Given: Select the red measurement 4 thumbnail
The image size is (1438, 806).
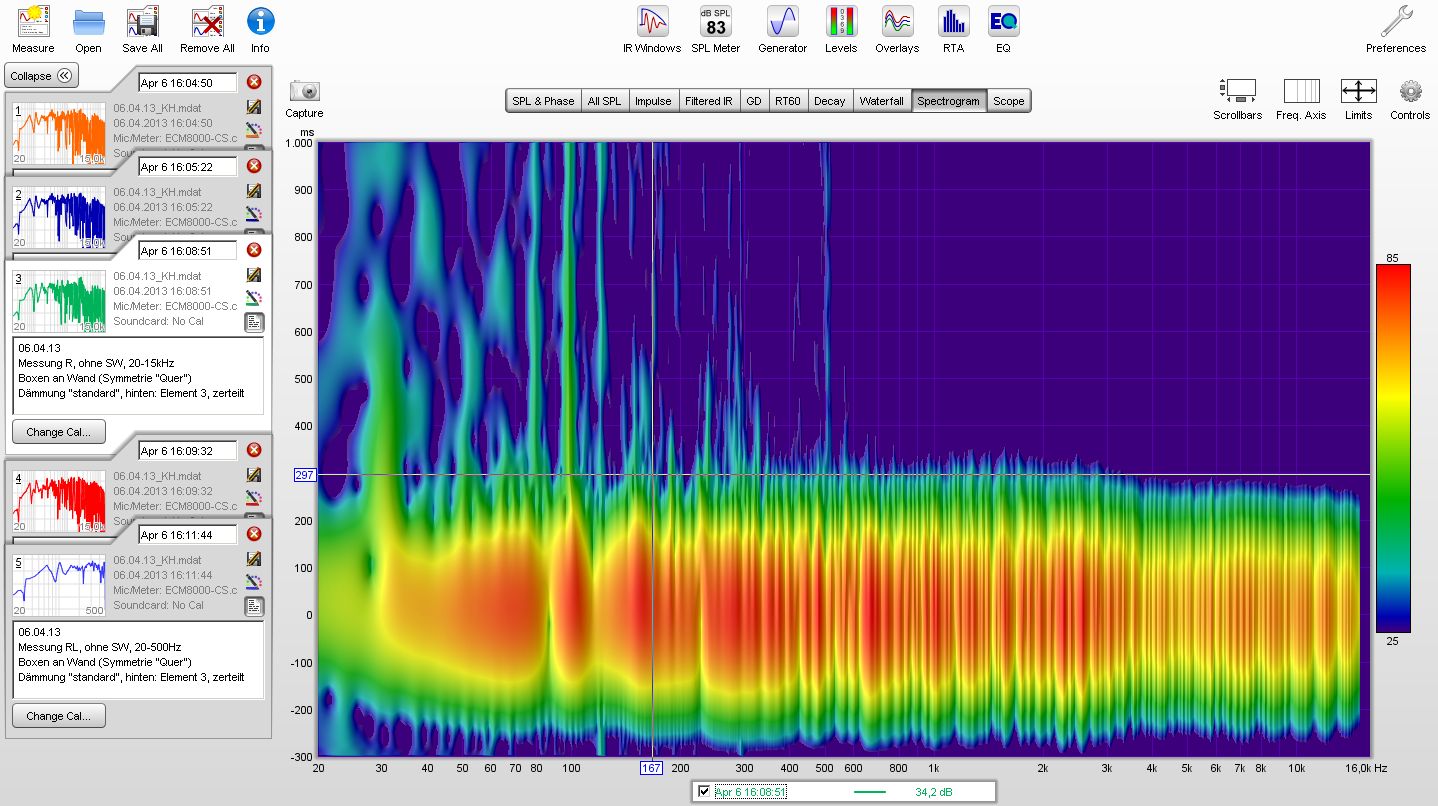Looking at the screenshot, I should [58, 501].
